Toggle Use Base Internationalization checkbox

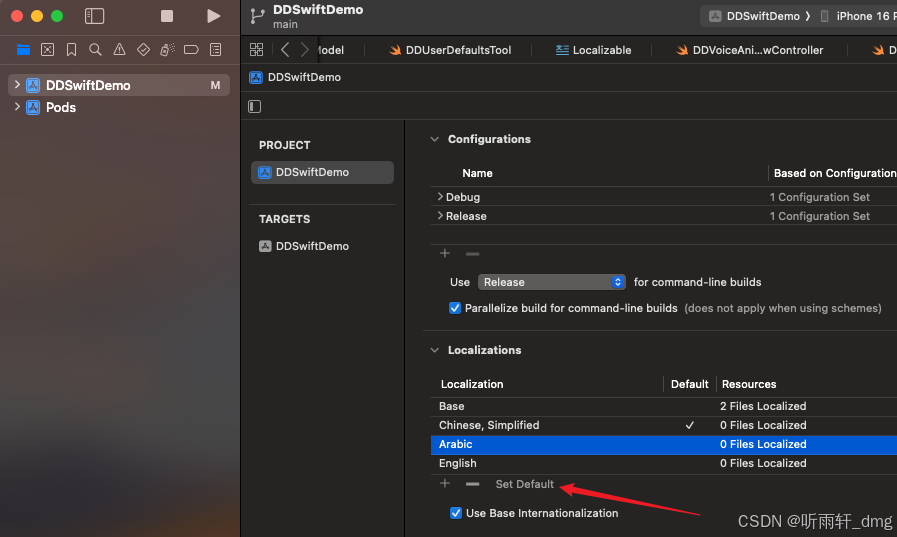point(455,513)
